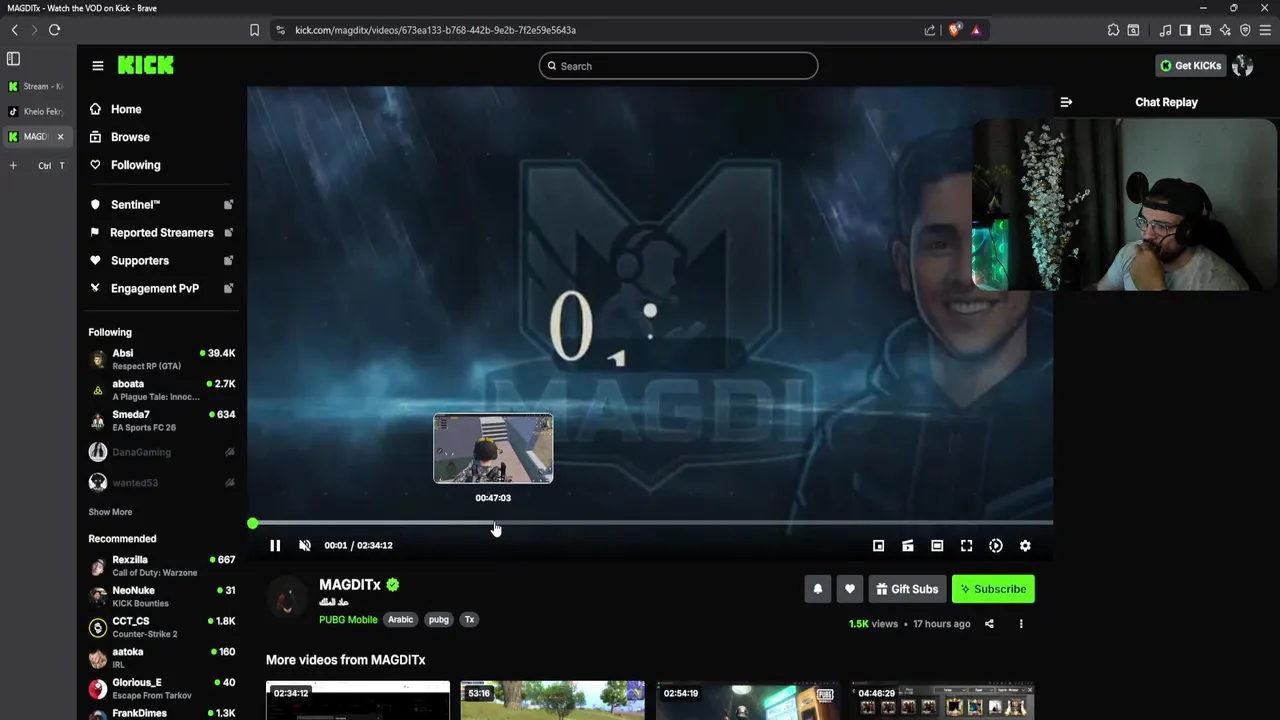Open the 02:54:19 video thumbnail

point(748,700)
